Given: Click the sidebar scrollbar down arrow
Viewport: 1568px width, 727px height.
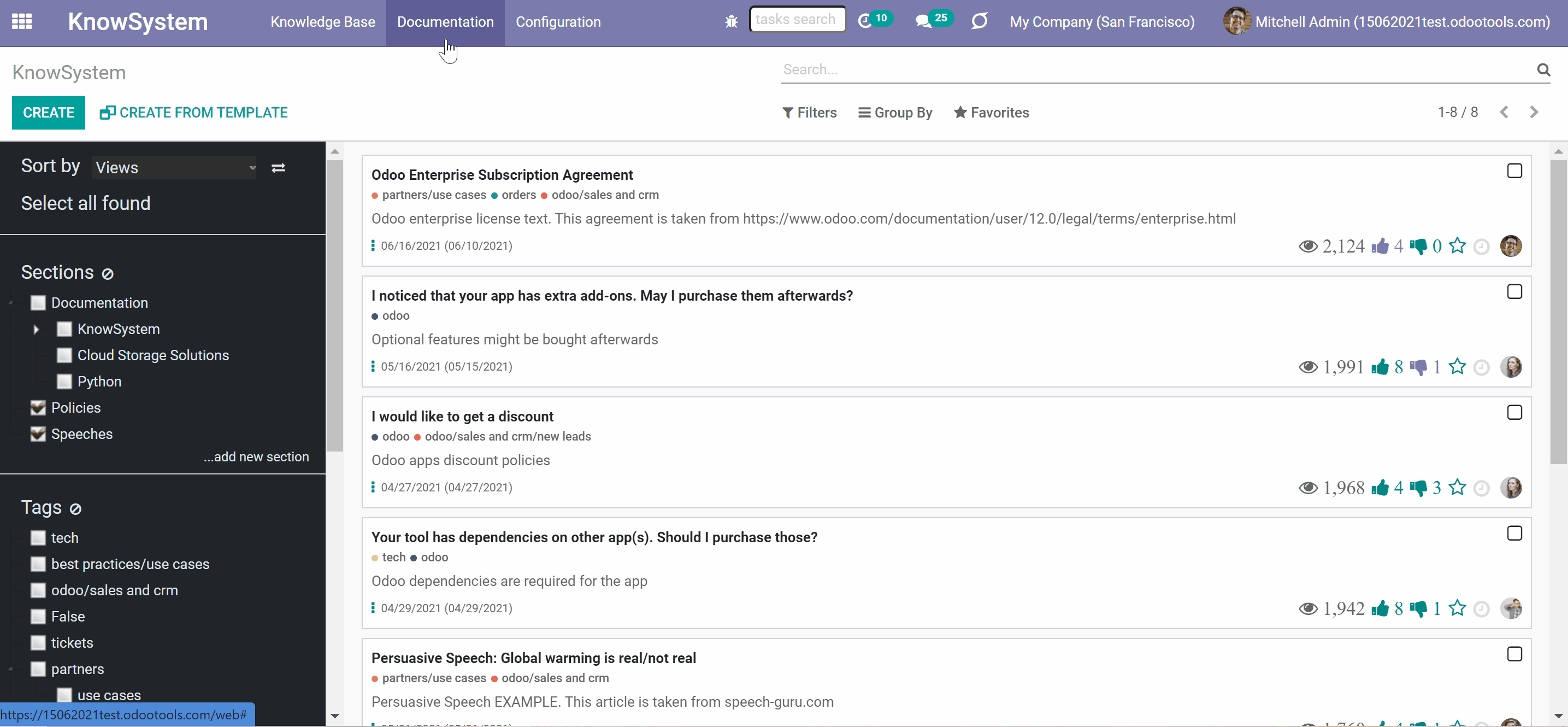Looking at the screenshot, I should pyautogui.click(x=334, y=716).
